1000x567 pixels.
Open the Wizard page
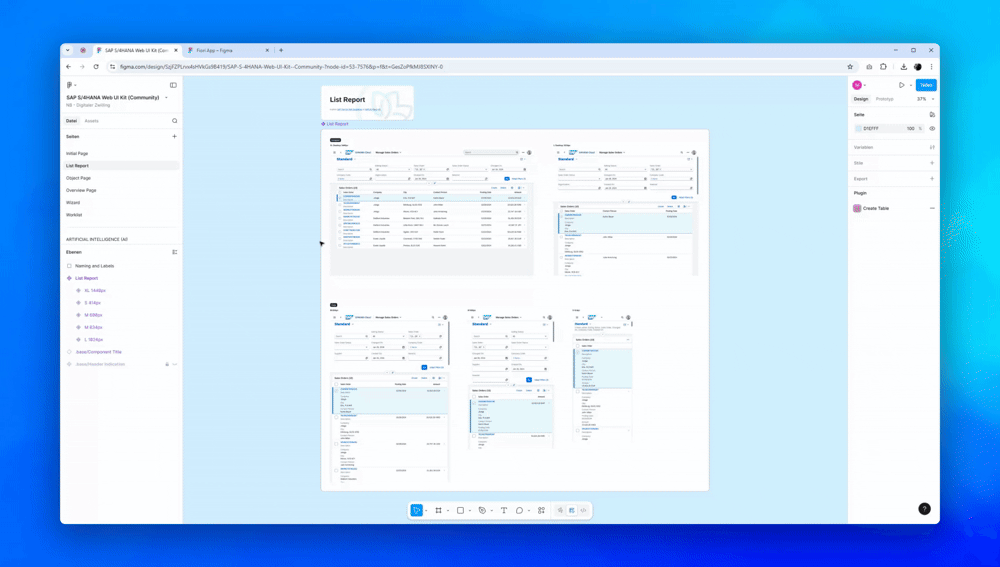(x=73, y=202)
